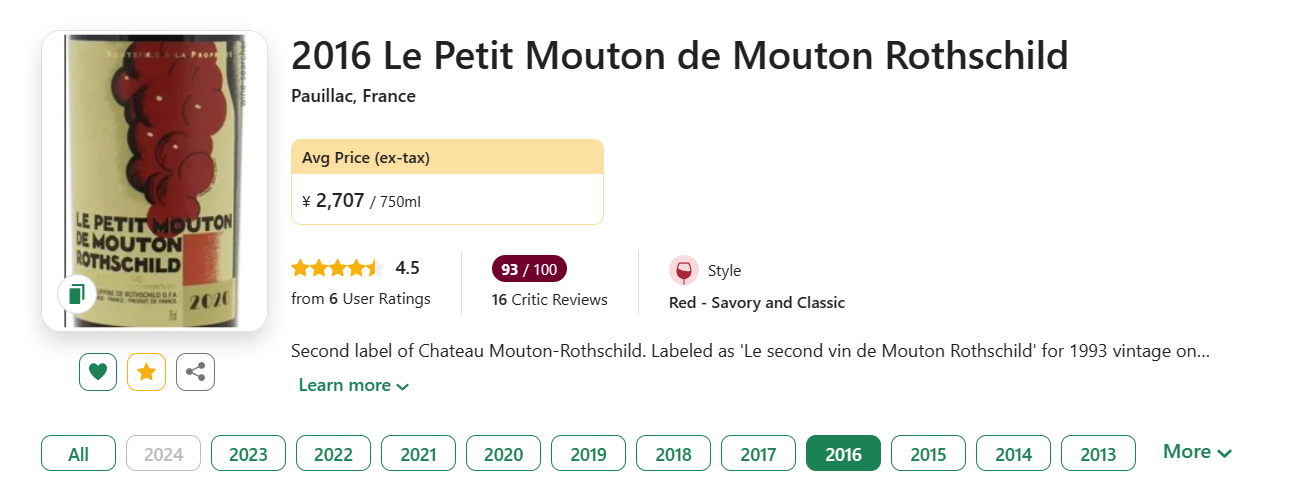Select the All vintages pill

click(78, 454)
